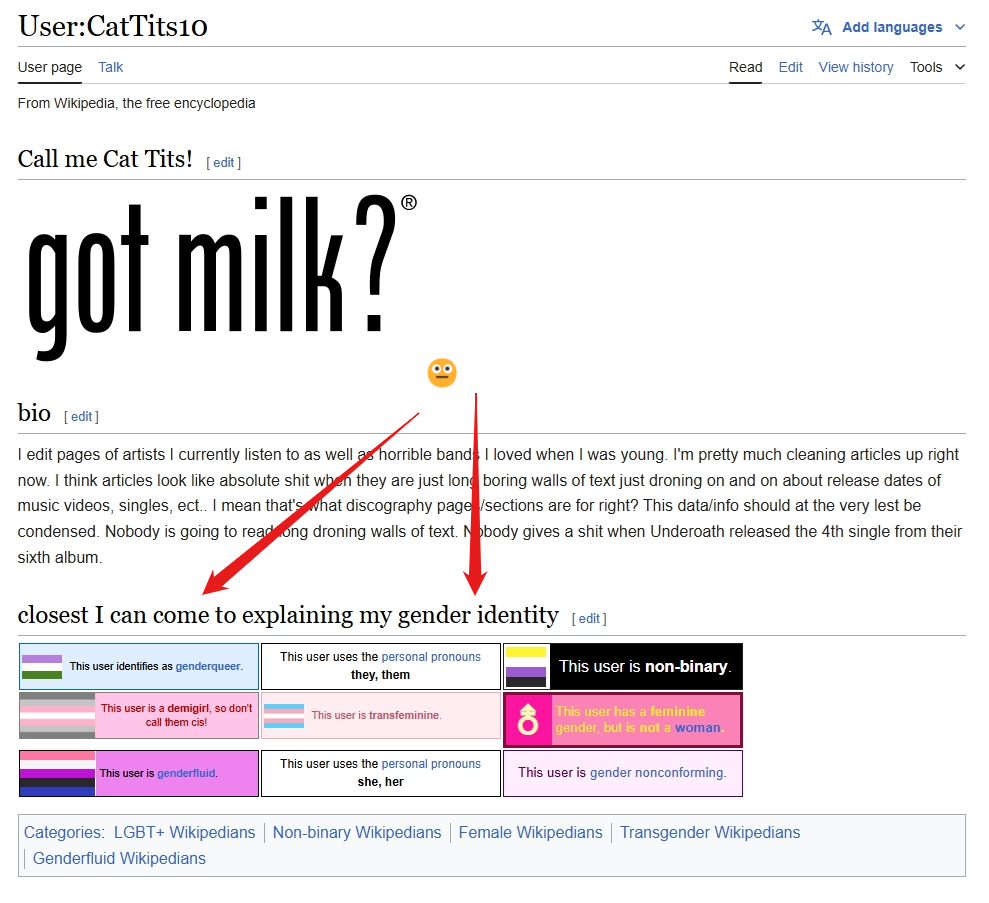Click the genderfluid flag icon
989x903 pixels.
[x=57, y=773]
